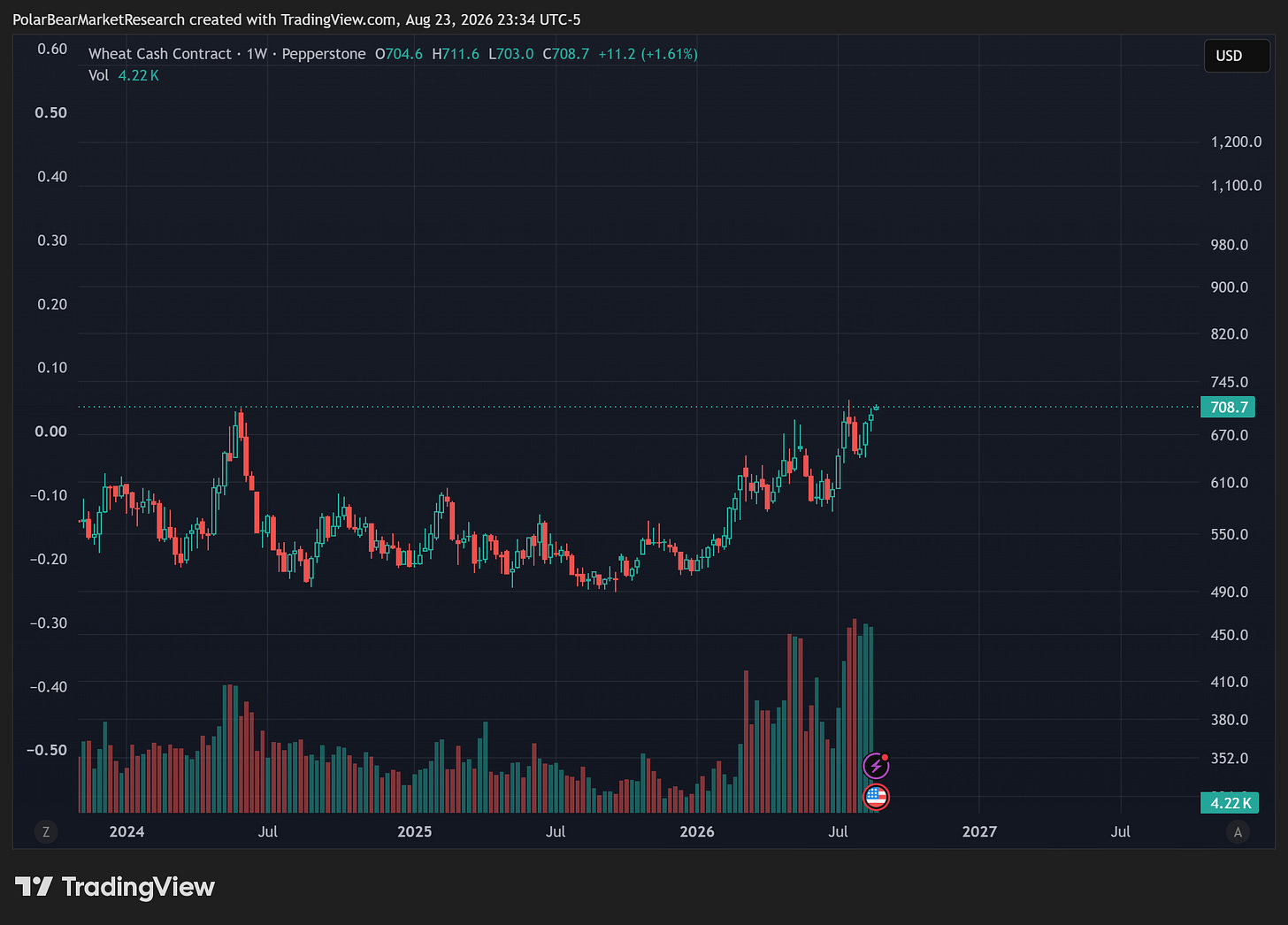
Task: Select the 1W interval label
Action: tap(257, 54)
